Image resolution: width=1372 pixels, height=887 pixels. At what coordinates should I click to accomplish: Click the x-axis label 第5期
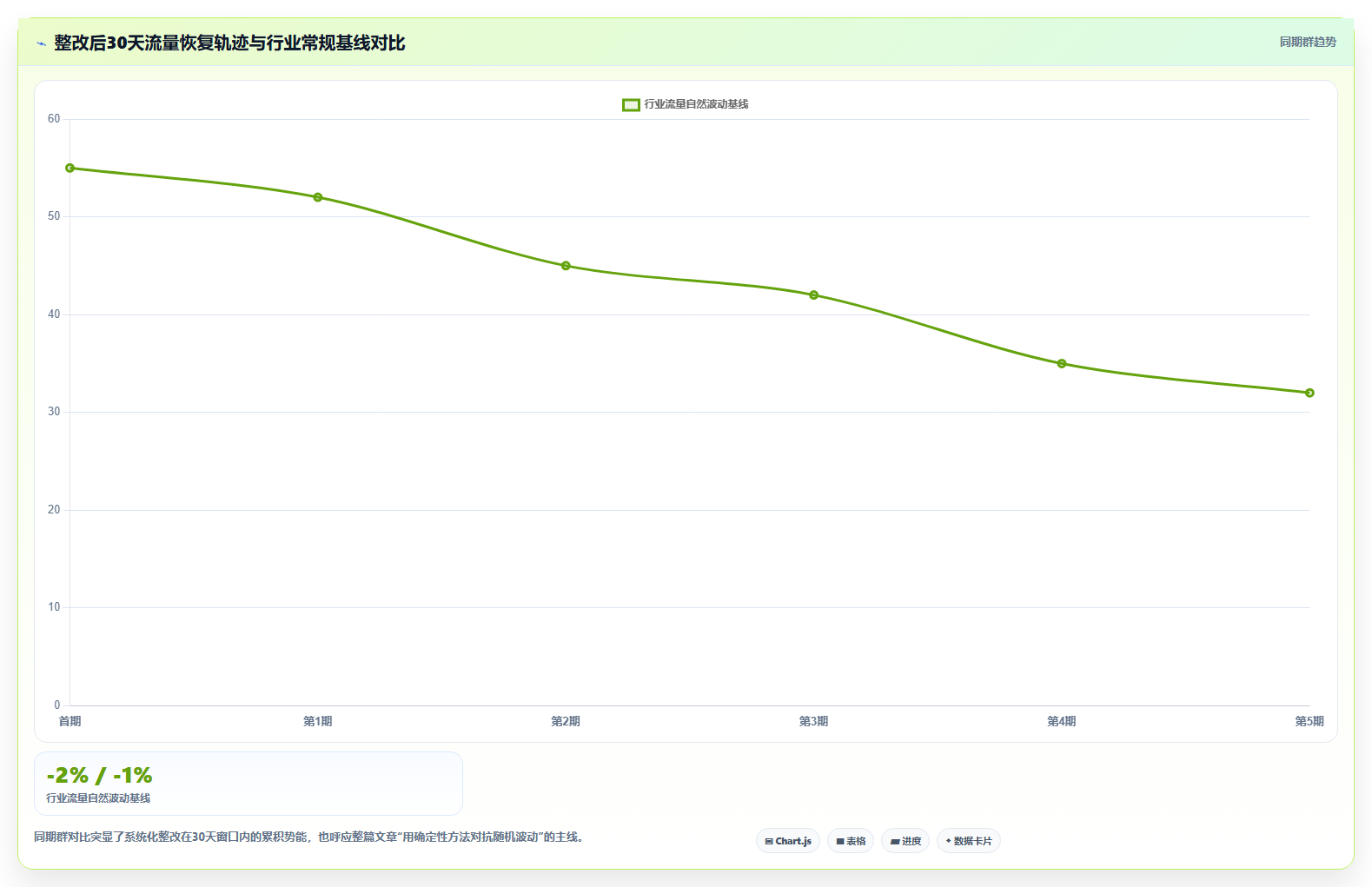(1309, 721)
